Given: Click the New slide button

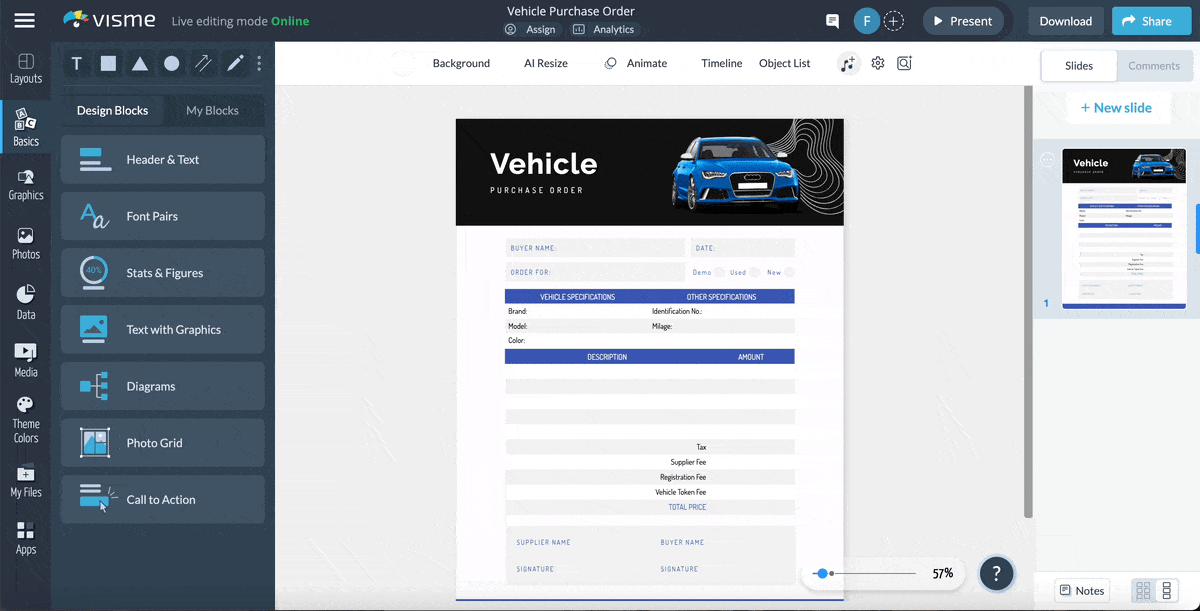Looking at the screenshot, I should point(1118,107).
